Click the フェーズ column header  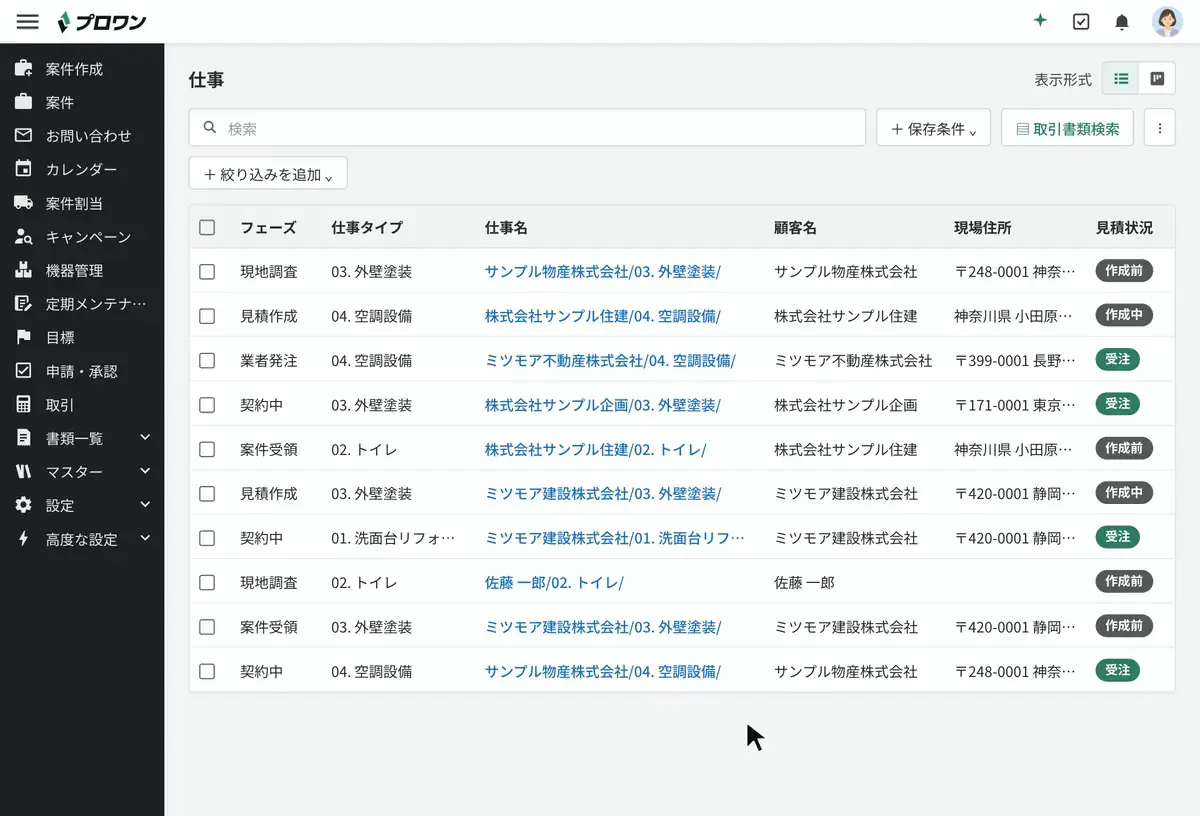point(268,228)
